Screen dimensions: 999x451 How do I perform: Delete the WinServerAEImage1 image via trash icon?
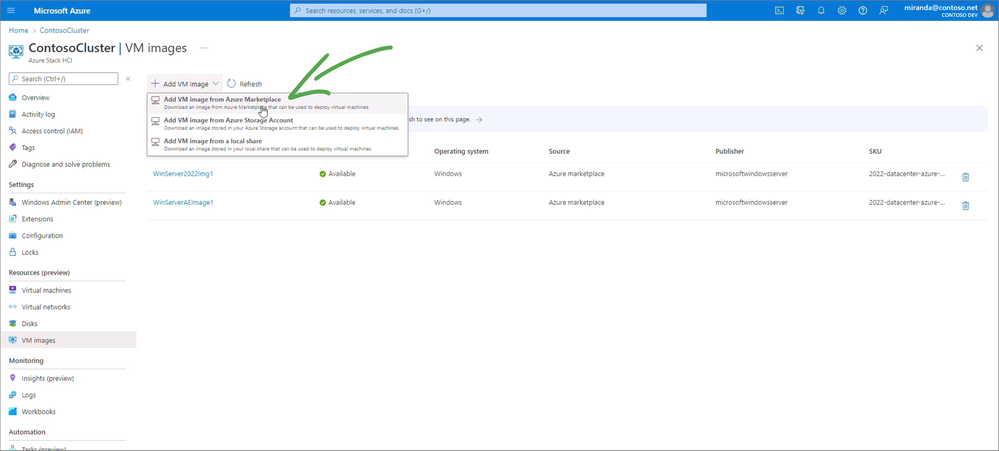965,206
